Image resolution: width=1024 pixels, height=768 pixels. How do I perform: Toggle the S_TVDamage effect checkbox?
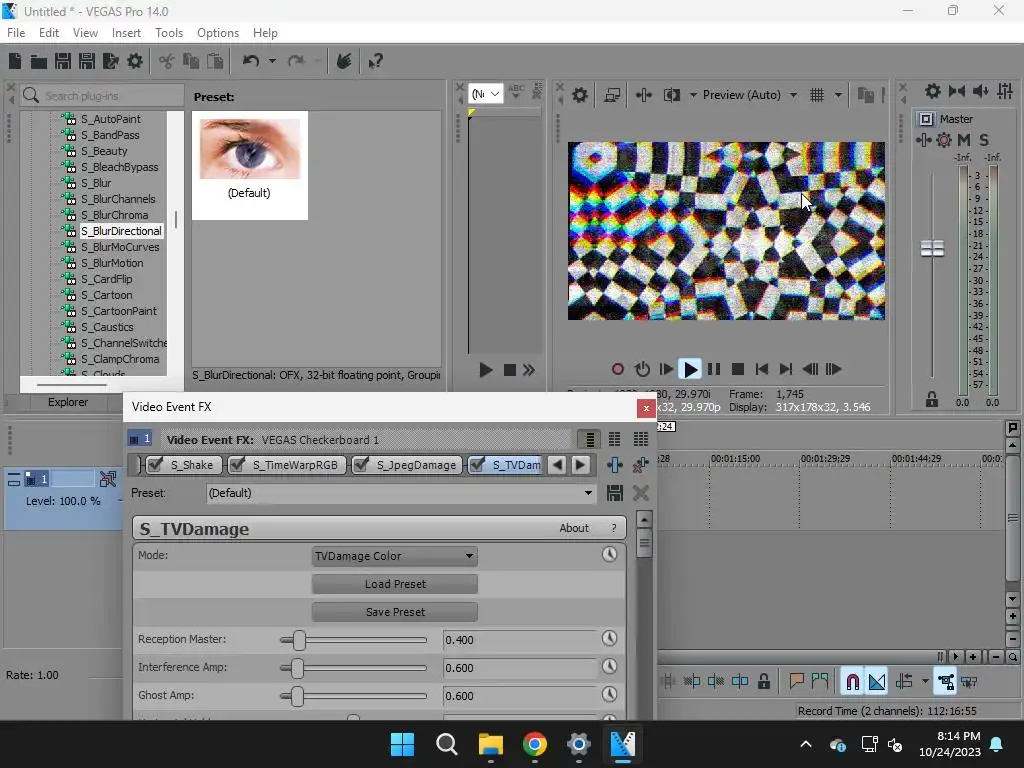pyautogui.click(x=477, y=465)
